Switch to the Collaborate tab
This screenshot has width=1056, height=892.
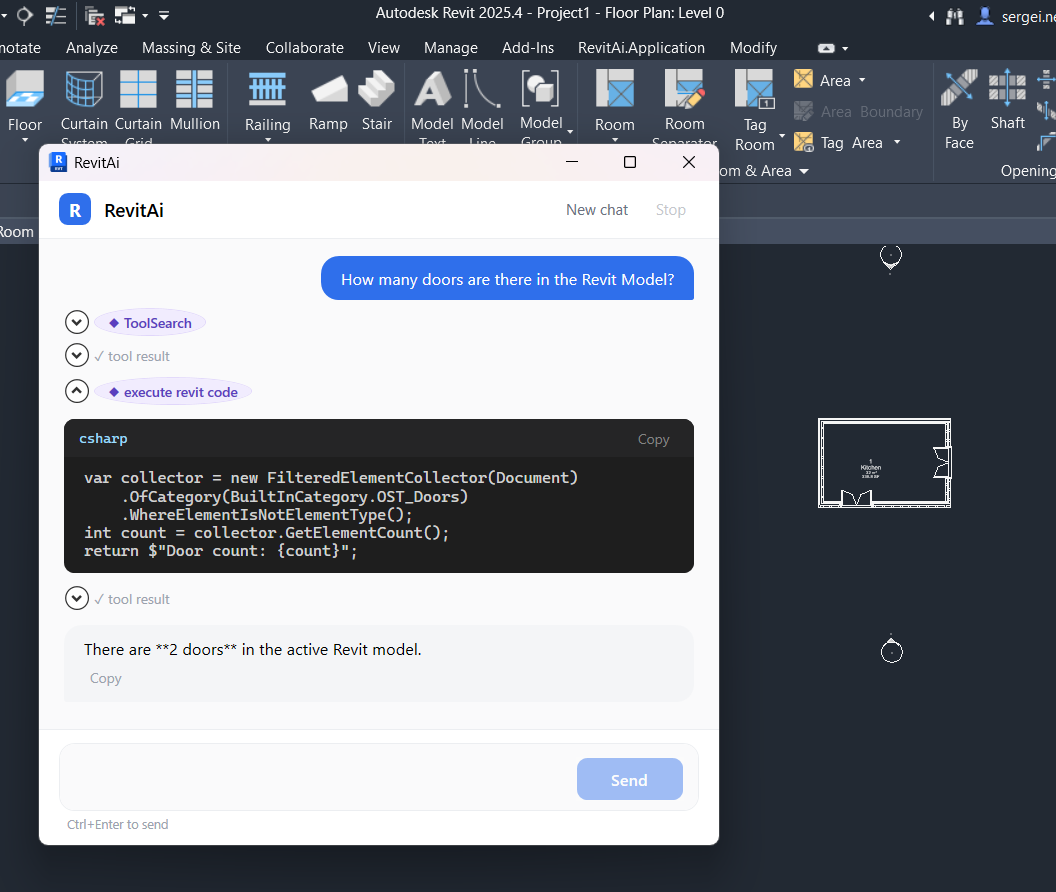coord(304,48)
